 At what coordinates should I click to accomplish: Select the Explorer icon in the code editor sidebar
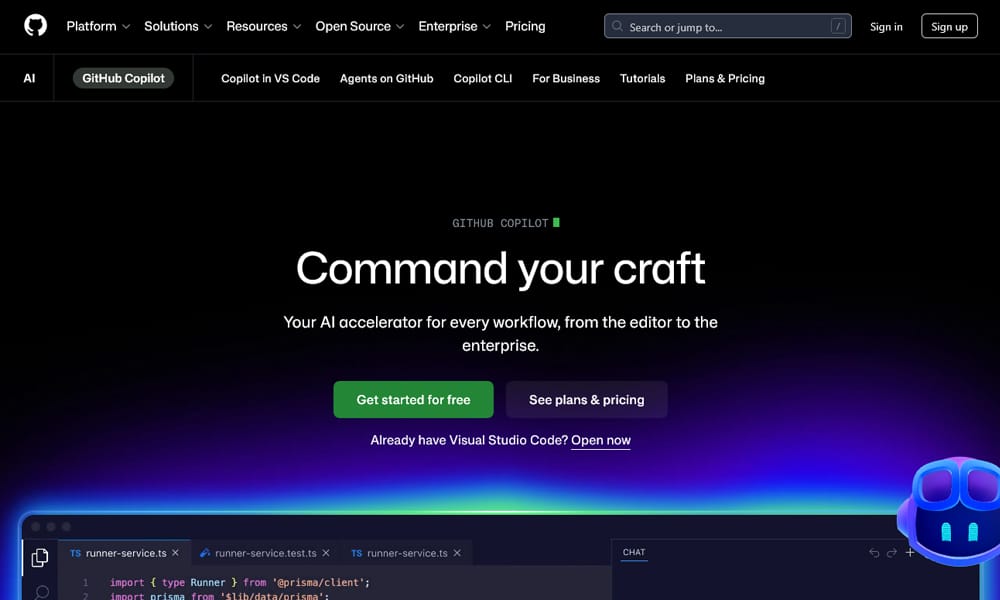tap(40, 558)
